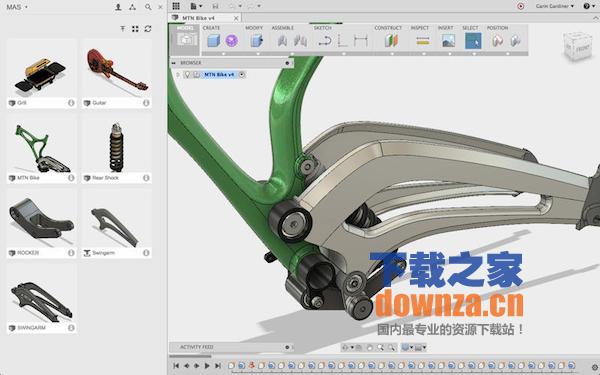Show info for the Rear Shock item
The height and width of the screenshot is (375, 600).
coord(146,178)
